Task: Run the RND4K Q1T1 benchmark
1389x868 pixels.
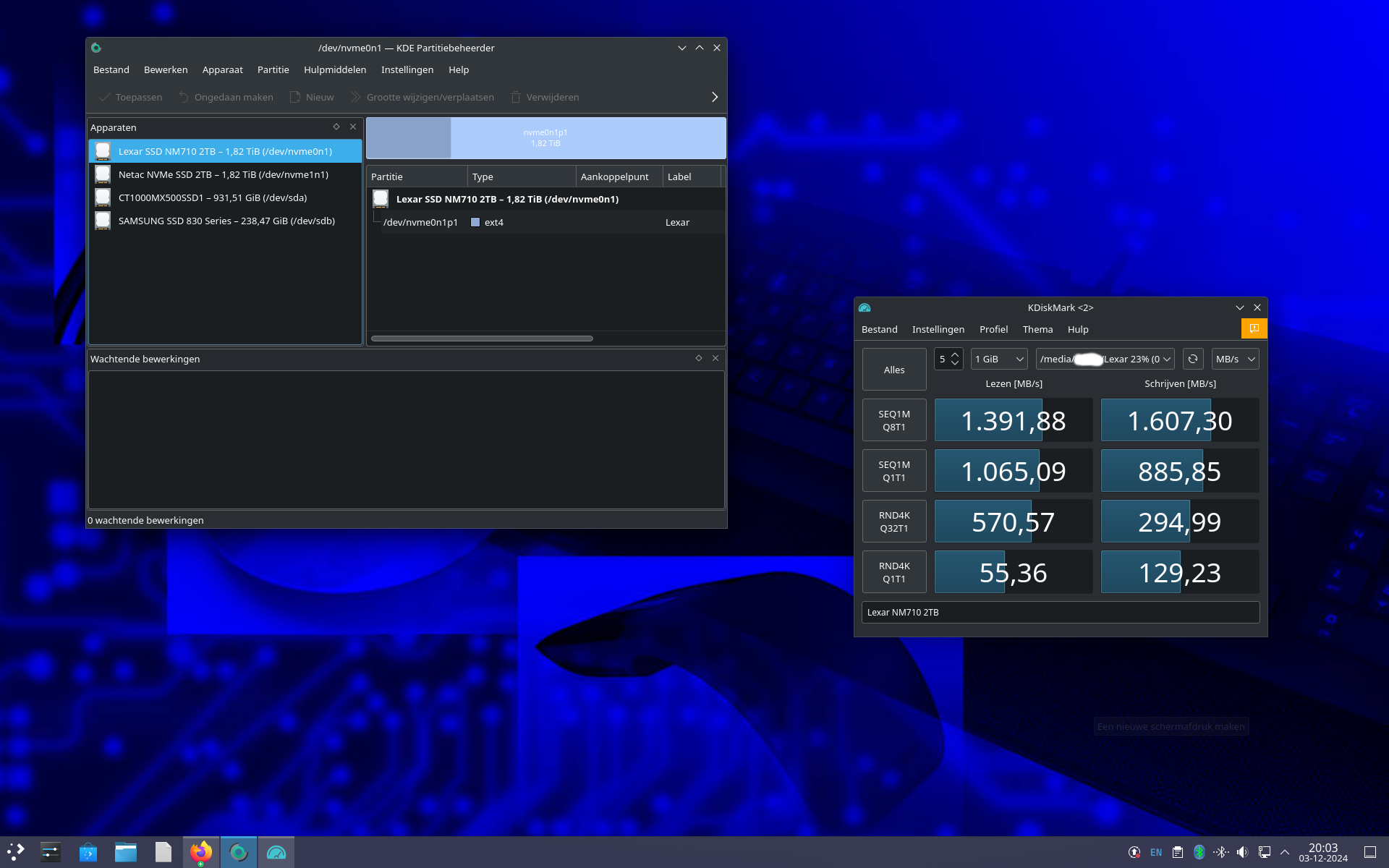Action: coord(894,572)
